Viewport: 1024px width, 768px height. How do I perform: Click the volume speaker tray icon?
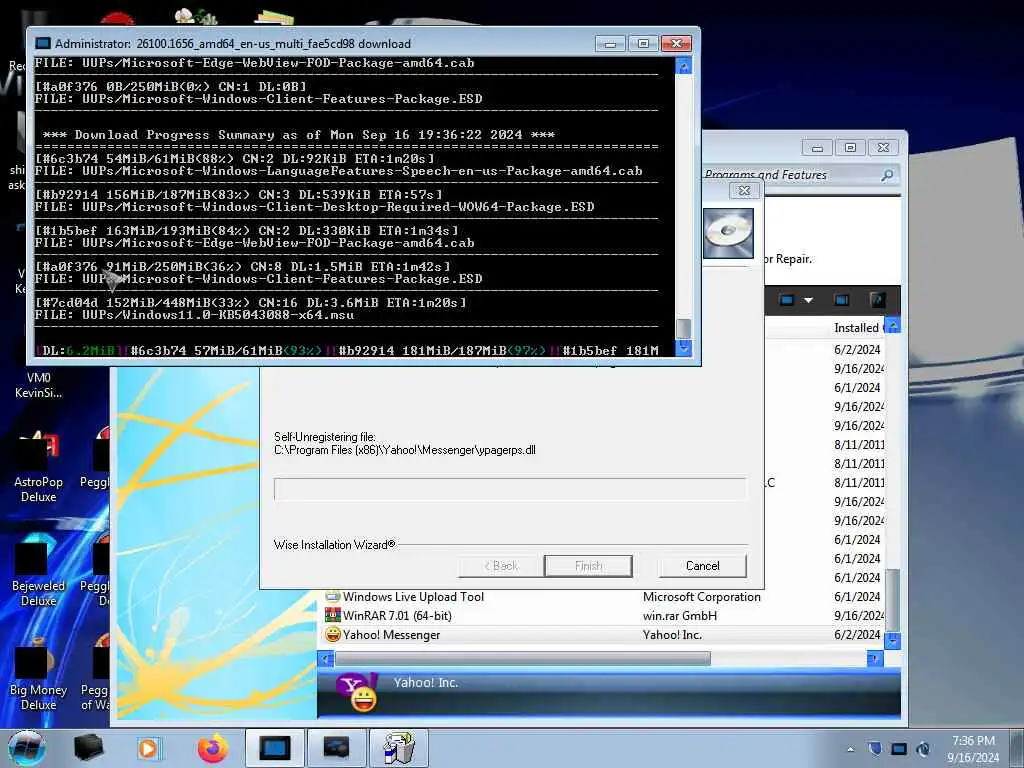tap(923, 748)
